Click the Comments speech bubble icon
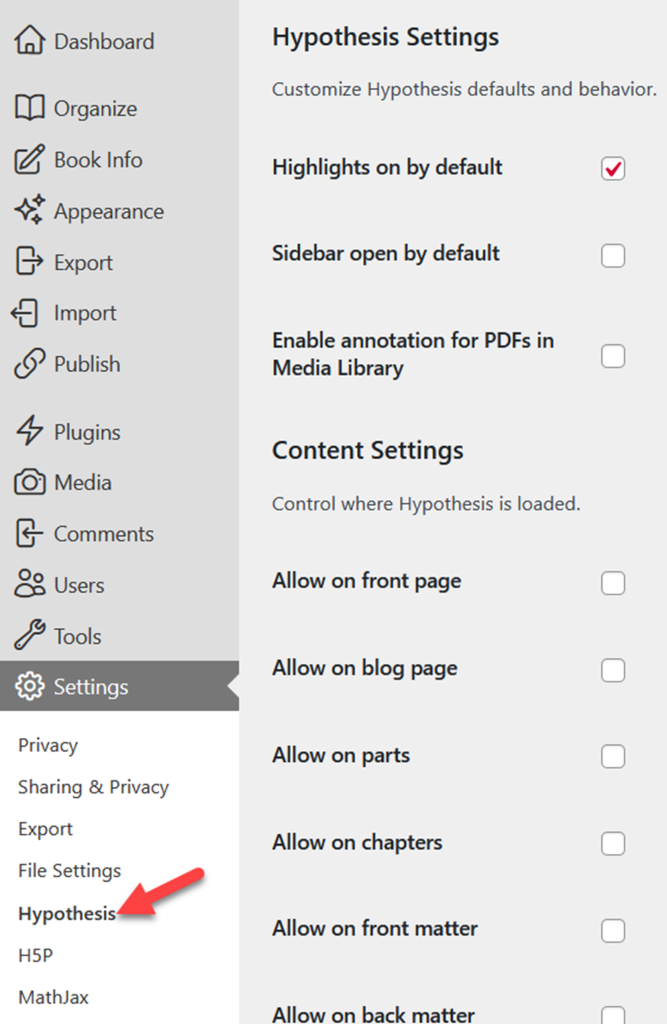This screenshot has height=1024, width=667. tap(30, 533)
